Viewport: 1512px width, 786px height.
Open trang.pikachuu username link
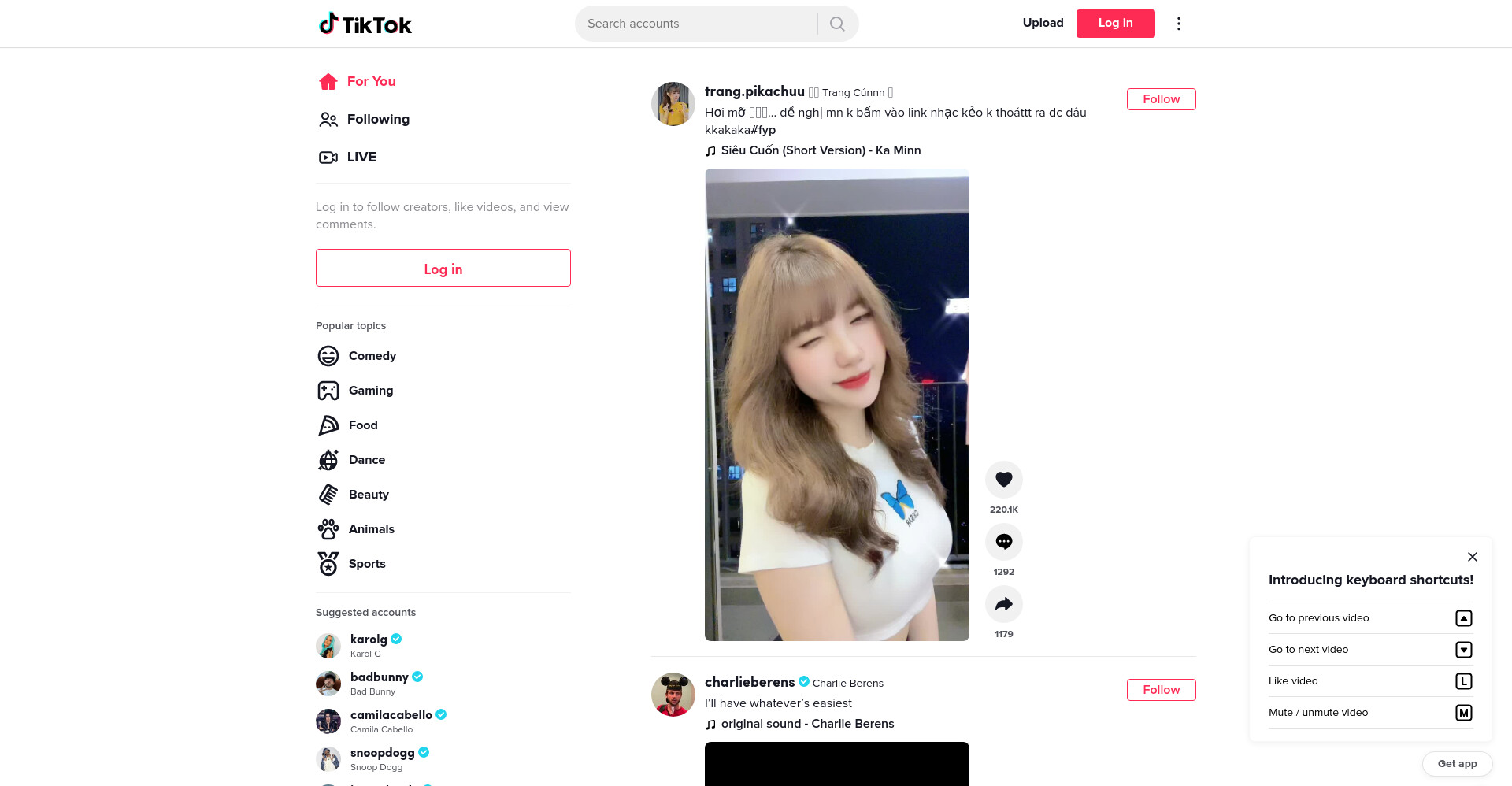(754, 91)
